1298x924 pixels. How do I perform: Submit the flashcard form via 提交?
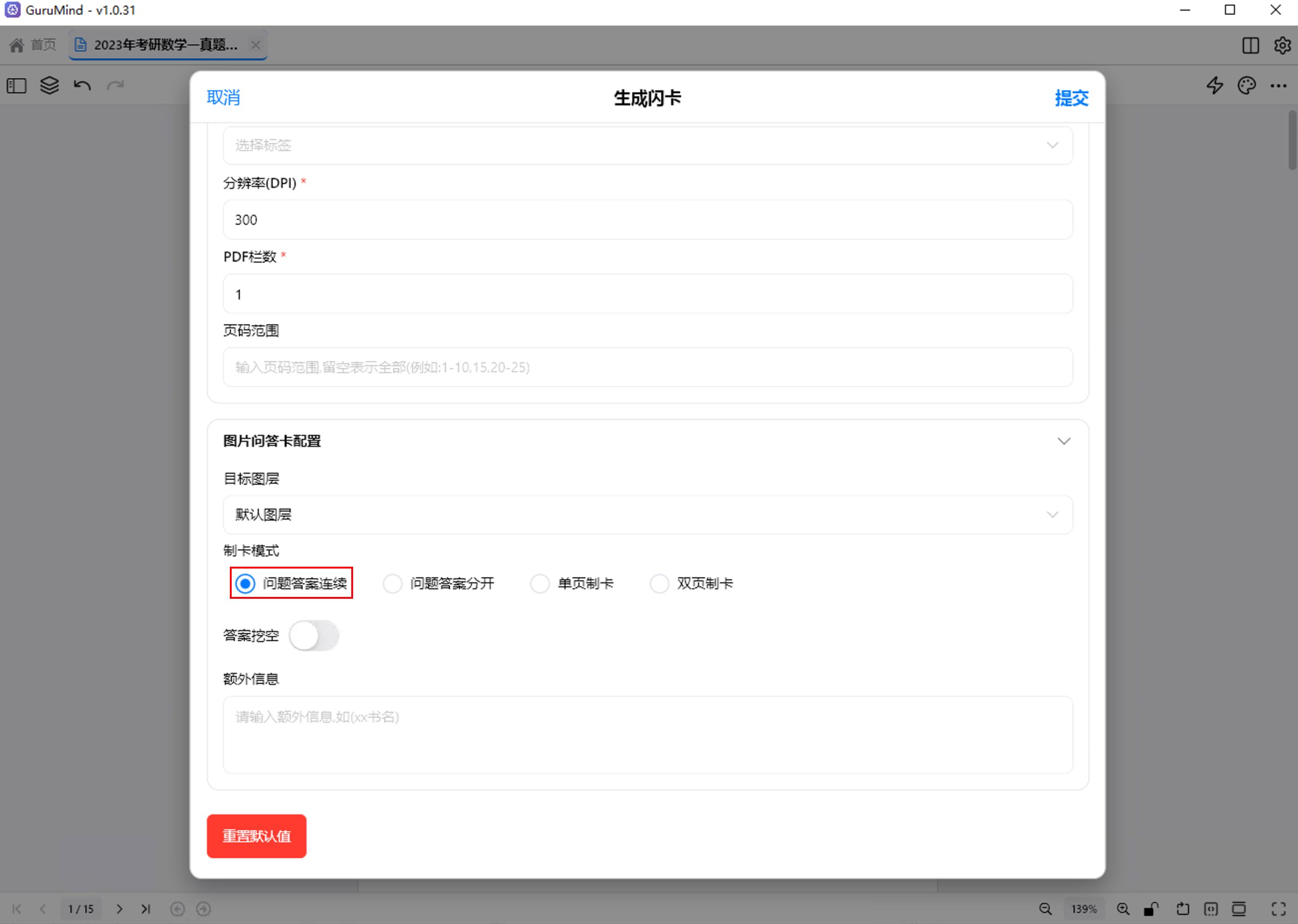[1071, 98]
